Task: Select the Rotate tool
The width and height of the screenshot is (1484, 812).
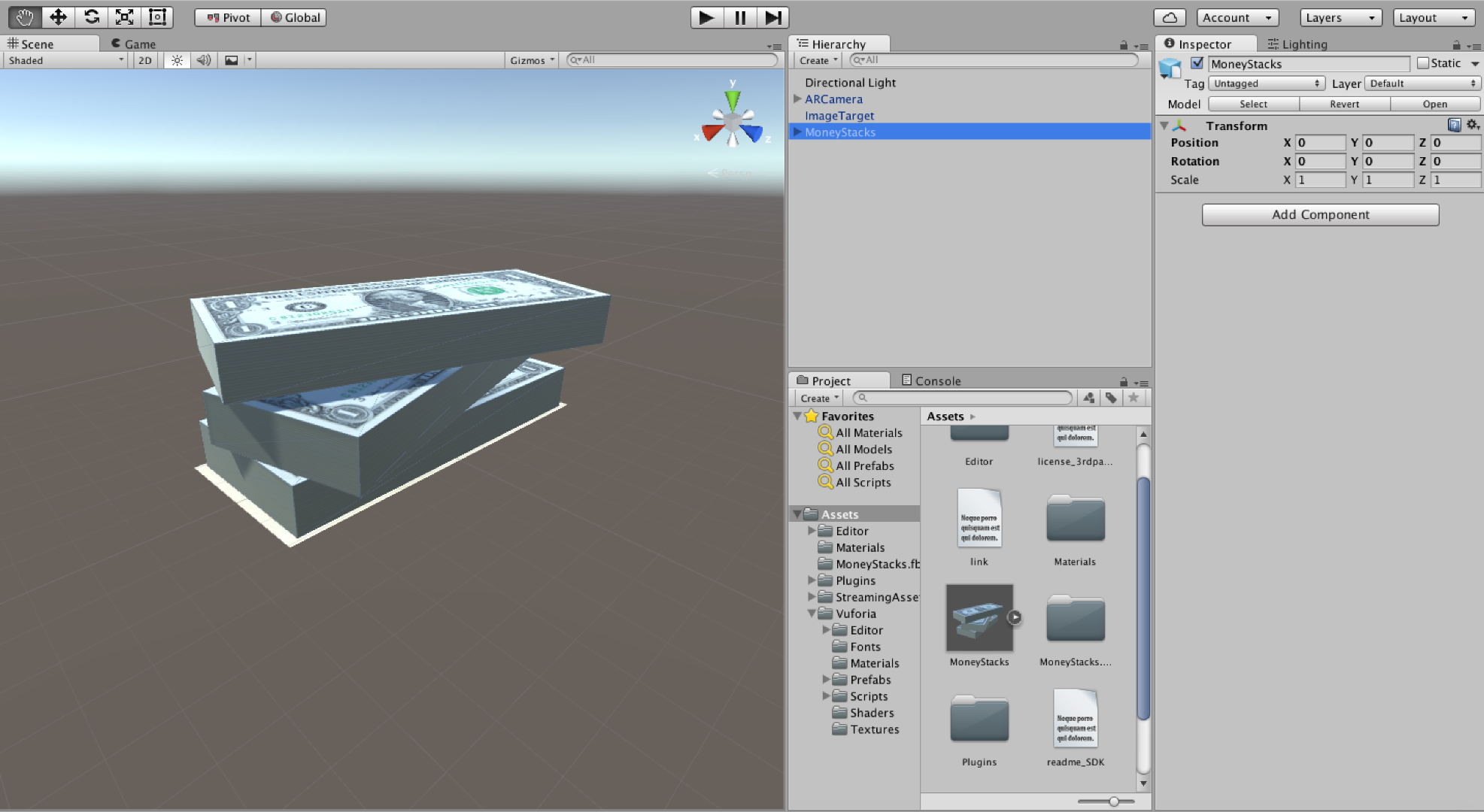Action: 92,17
